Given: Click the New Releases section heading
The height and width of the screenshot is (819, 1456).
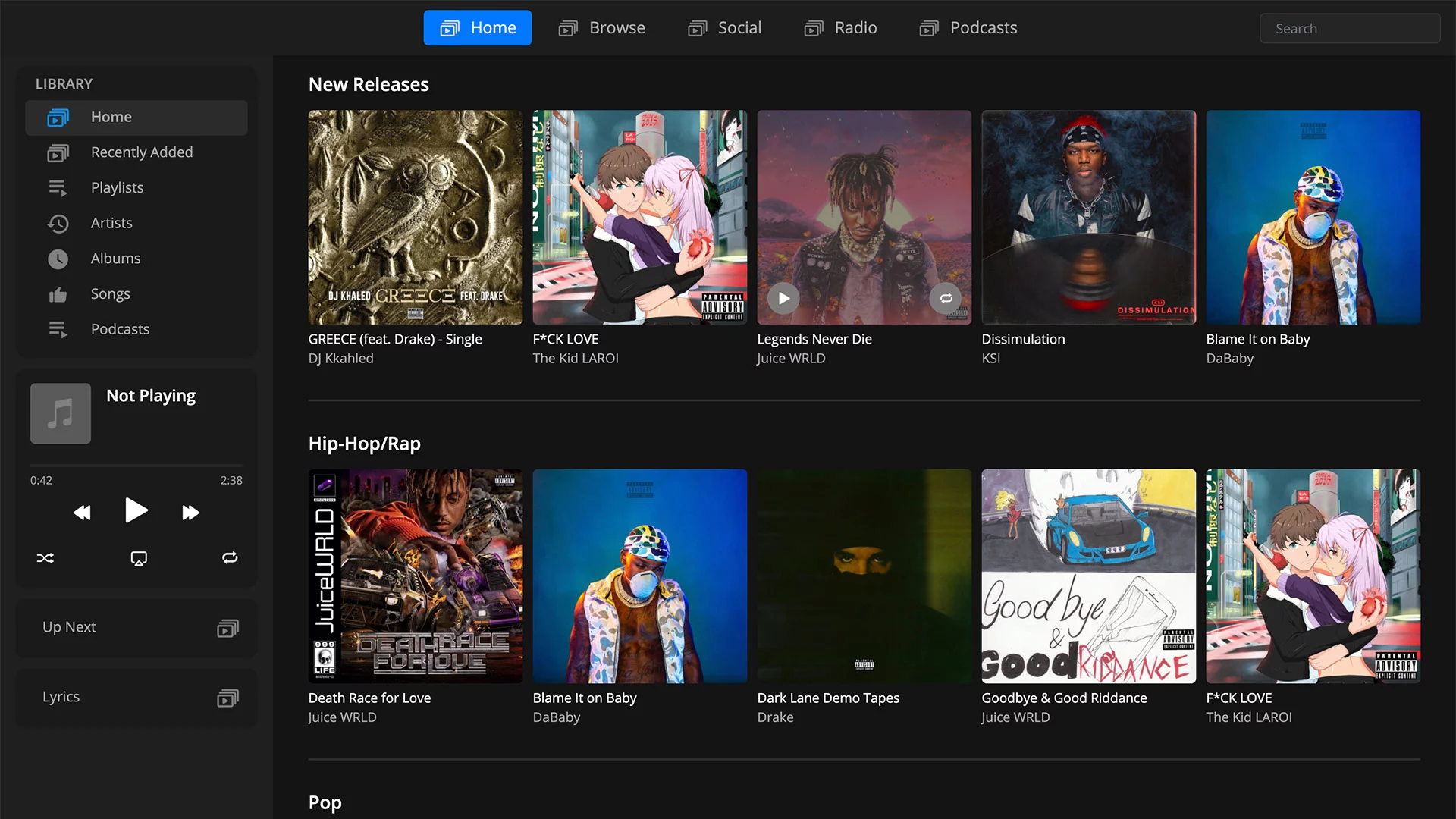Looking at the screenshot, I should coord(369,85).
